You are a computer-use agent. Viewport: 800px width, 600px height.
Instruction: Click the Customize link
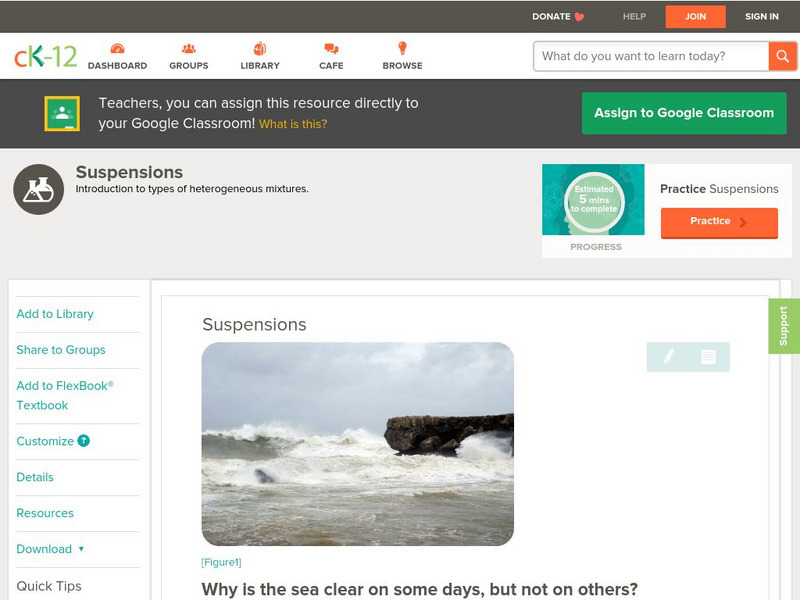coord(45,441)
